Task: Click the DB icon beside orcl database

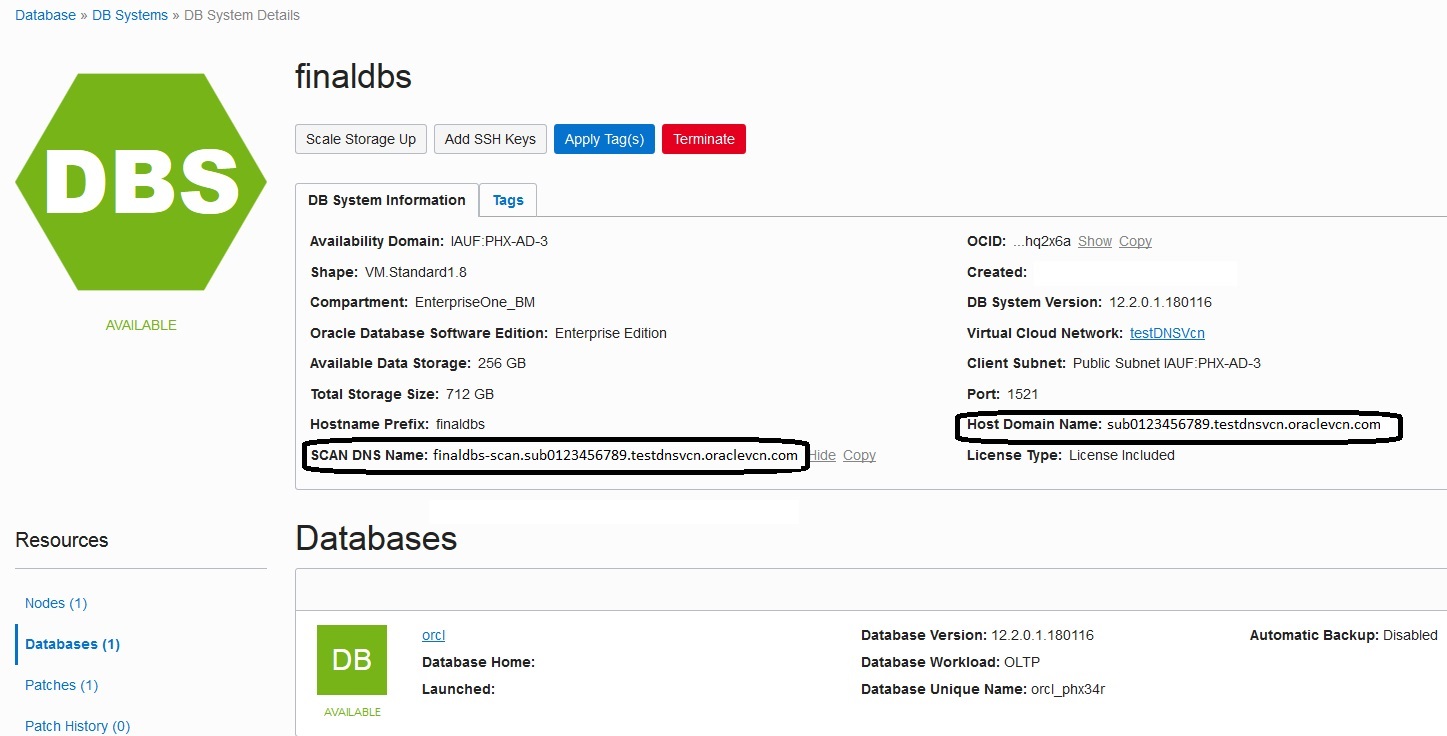Action: pos(351,660)
